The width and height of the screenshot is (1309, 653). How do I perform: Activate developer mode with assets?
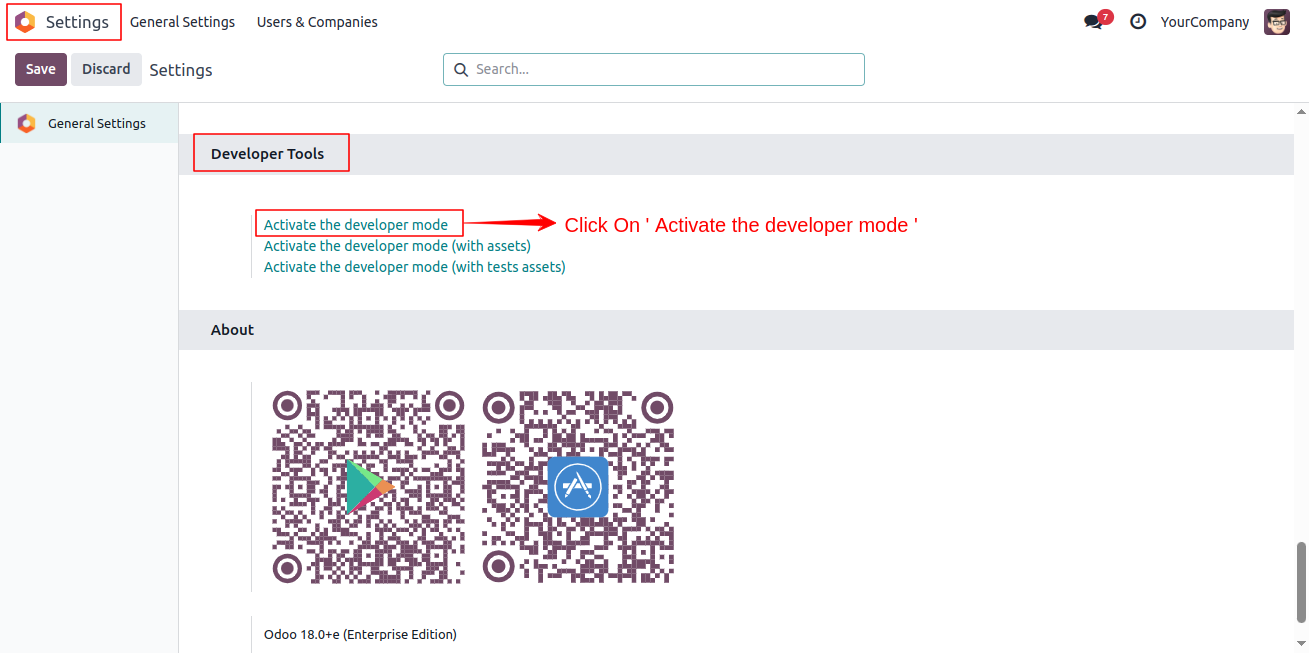[x=397, y=246]
